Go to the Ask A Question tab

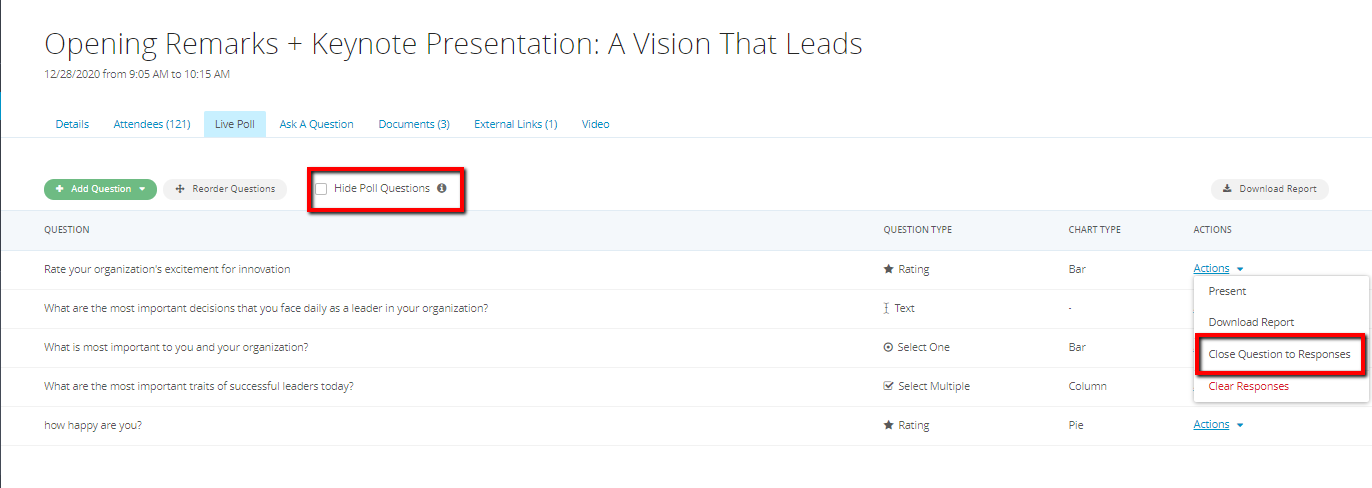click(x=316, y=124)
